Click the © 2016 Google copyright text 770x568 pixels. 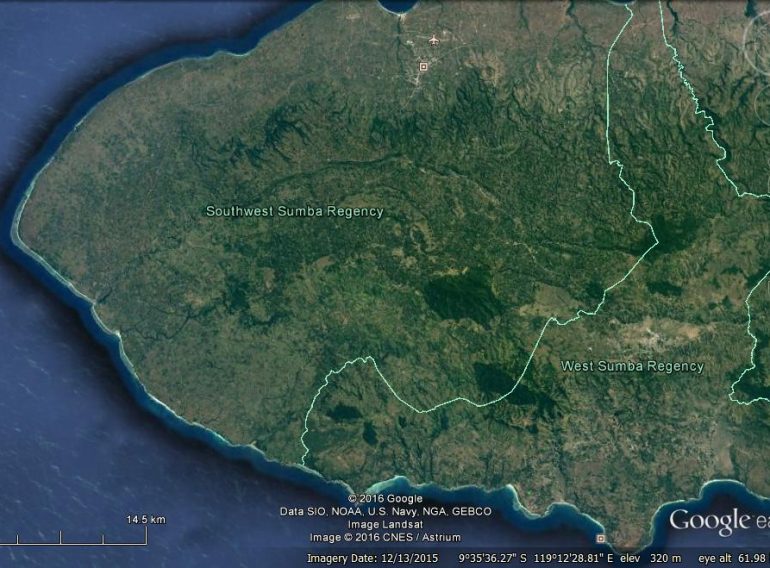pos(385,499)
